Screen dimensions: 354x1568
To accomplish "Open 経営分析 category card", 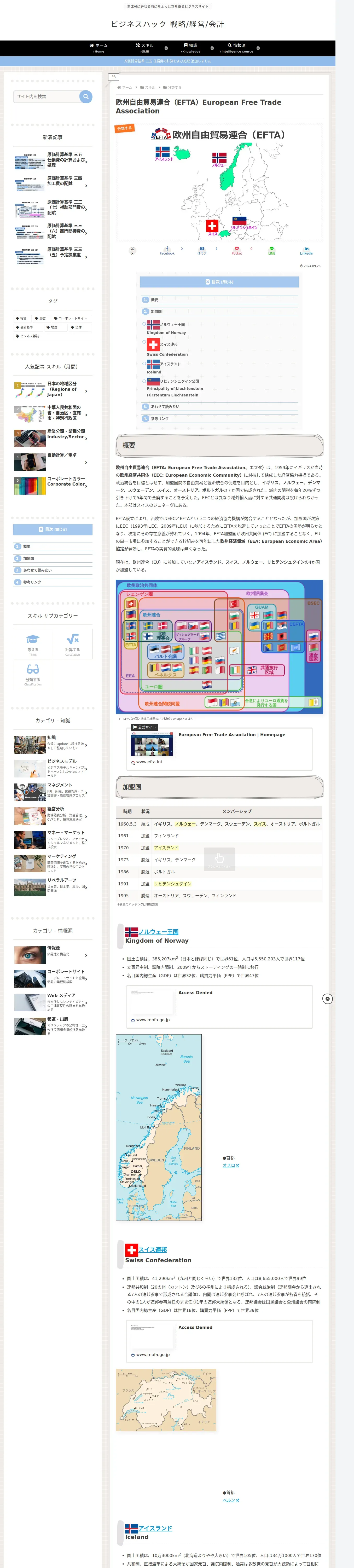I will pos(53,816).
